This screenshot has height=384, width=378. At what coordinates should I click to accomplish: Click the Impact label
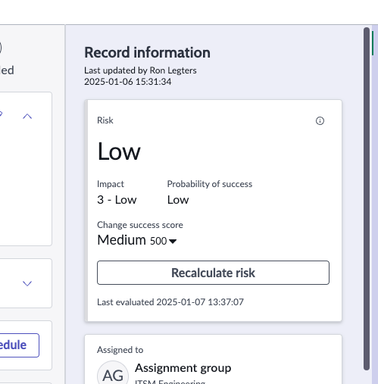coord(110,184)
